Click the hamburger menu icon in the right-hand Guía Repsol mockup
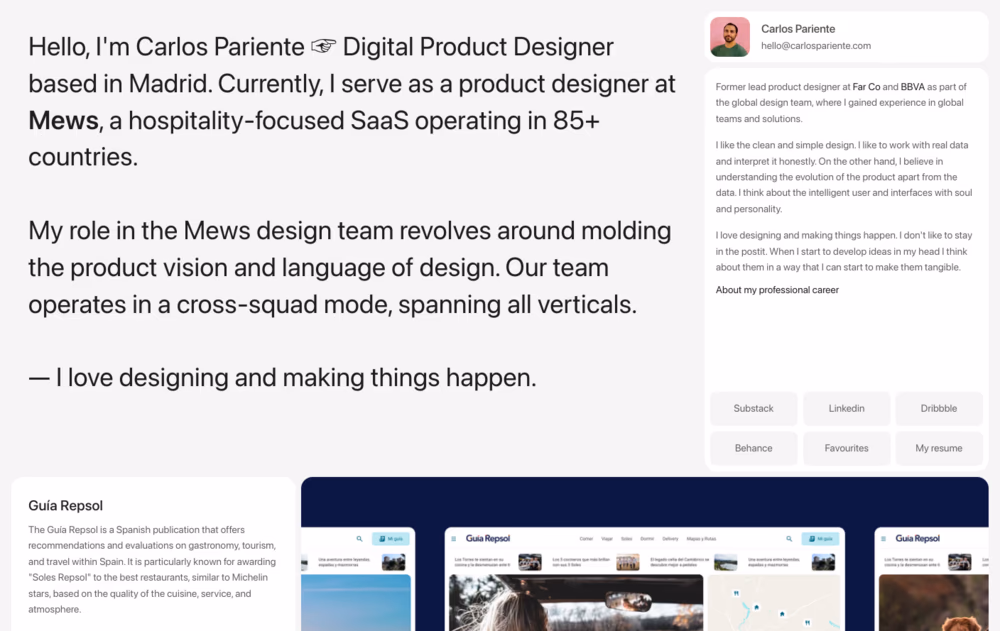Image resolution: width=1000 pixels, height=631 pixels. tap(883, 538)
